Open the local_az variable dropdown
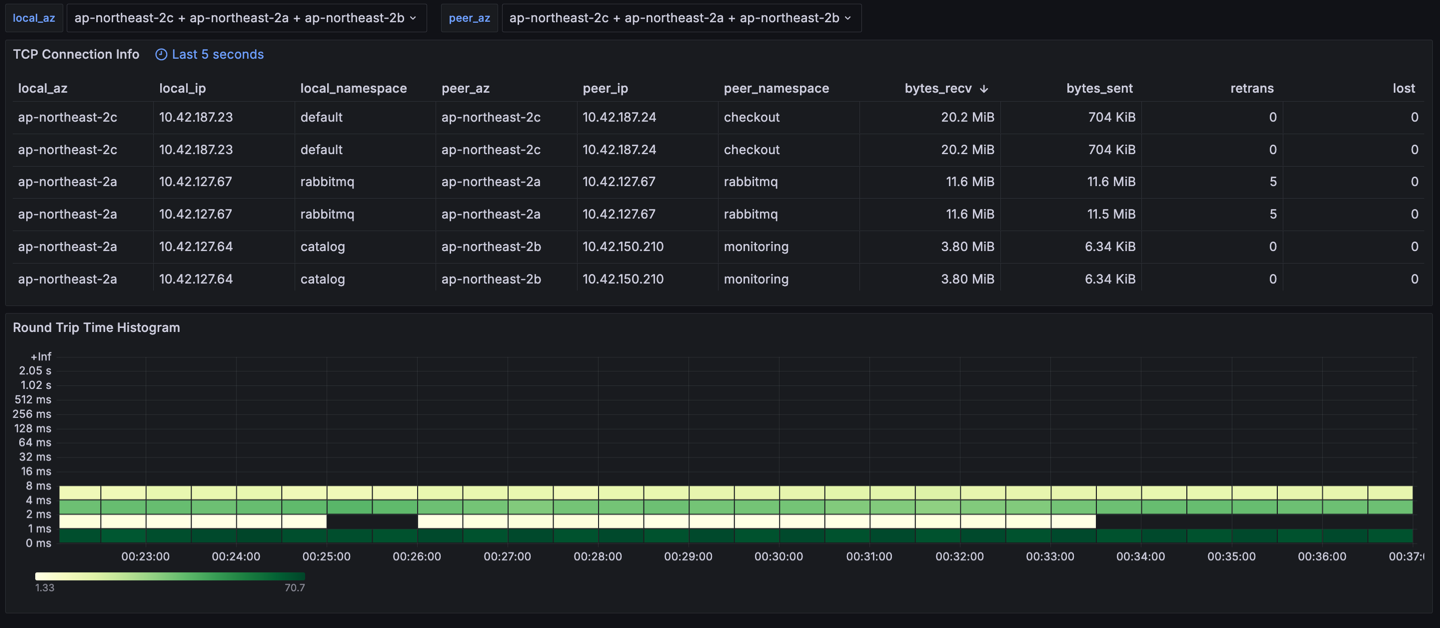Image resolution: width=1440 pixels, height=628 pixels. tap(246, 18)
